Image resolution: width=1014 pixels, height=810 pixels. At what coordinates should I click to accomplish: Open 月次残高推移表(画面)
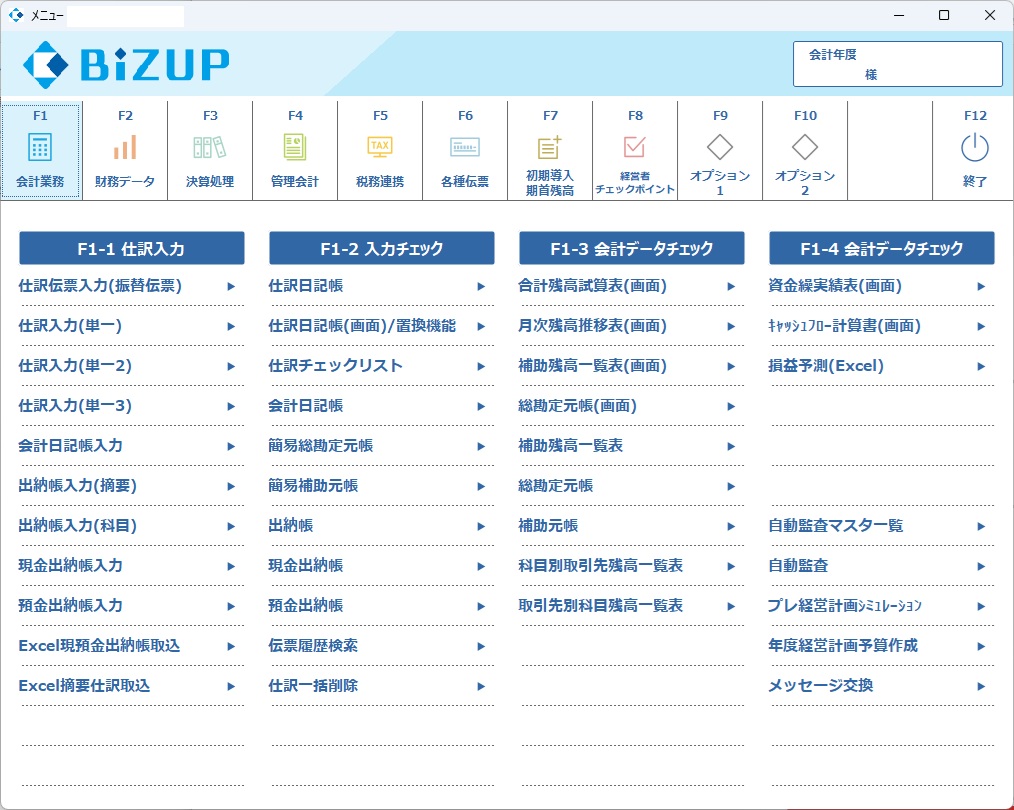pos(592,326)
